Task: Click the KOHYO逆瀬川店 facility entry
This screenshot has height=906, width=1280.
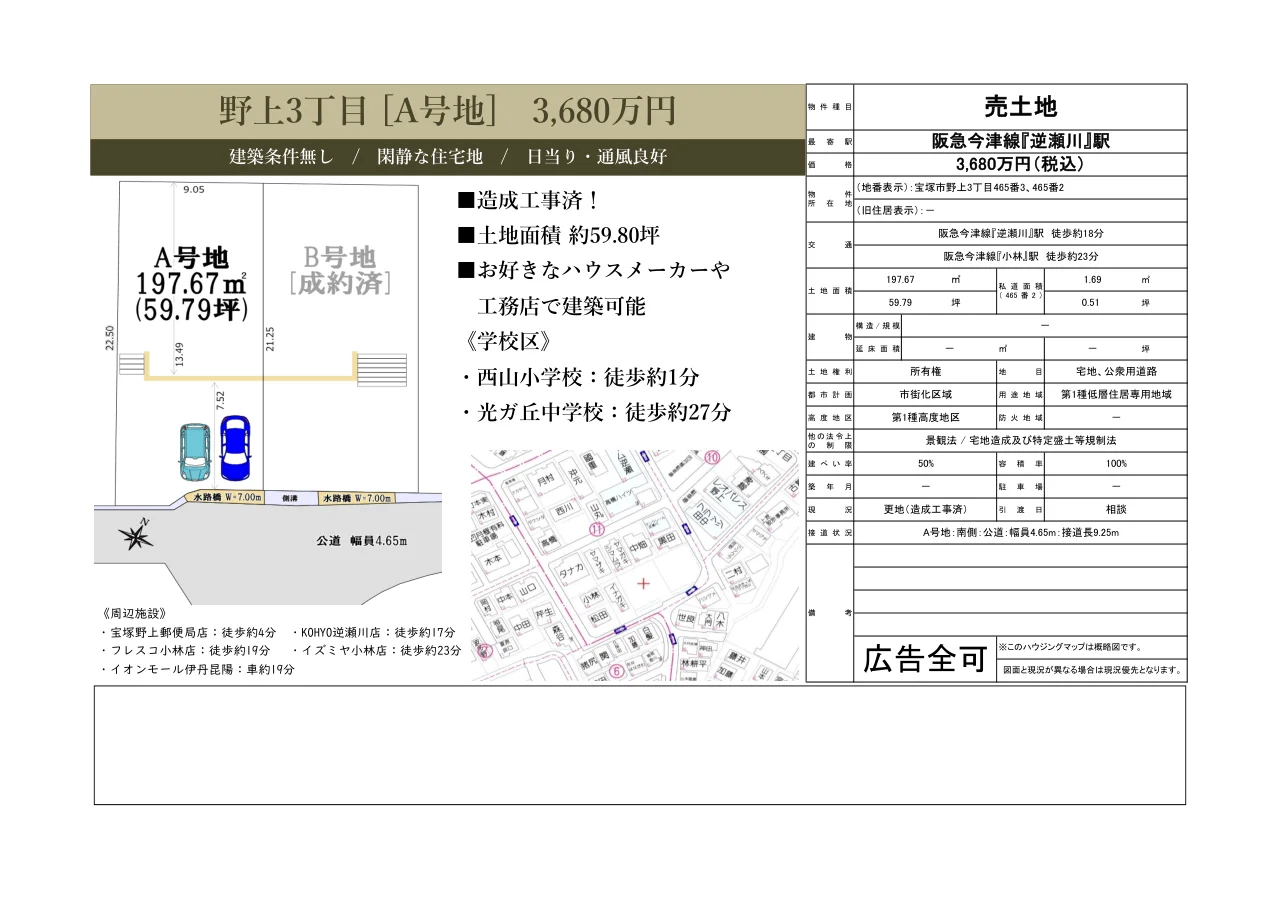Action: coord(374,632)
